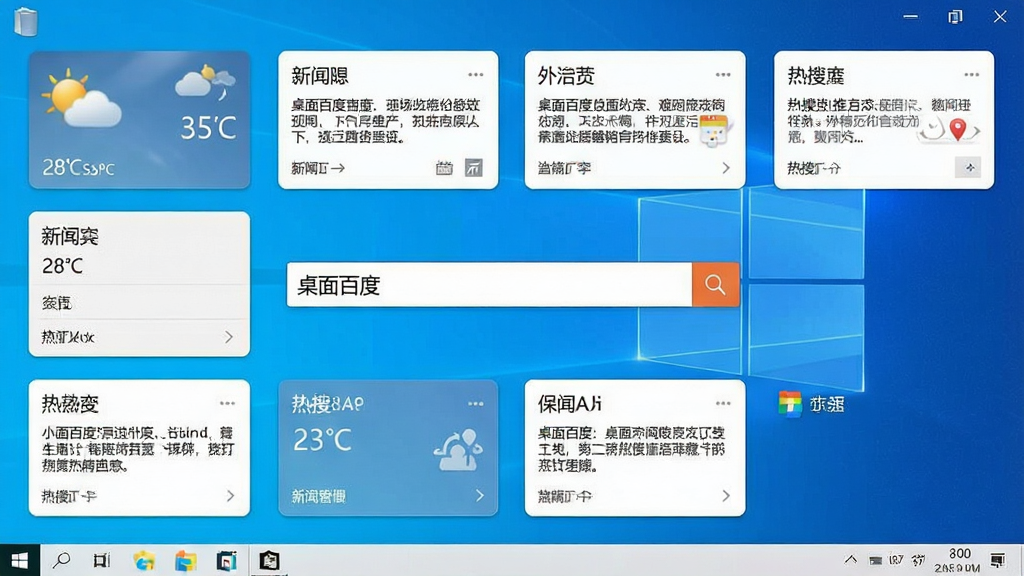Click the chart icon in 新闻隠 card footer
The width and height of the screenshot is (1024, 576).
[473, 168]
